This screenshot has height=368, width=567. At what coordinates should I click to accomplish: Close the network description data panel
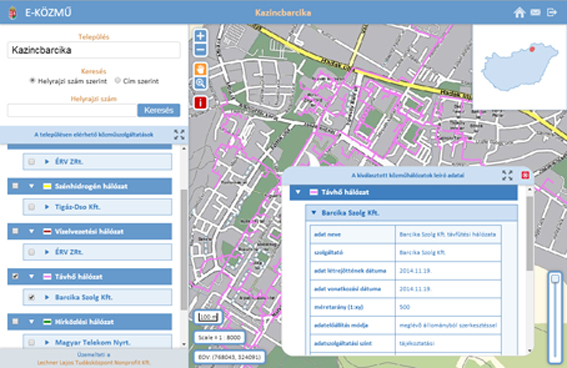pyautogui.click(x=525, y=175)
